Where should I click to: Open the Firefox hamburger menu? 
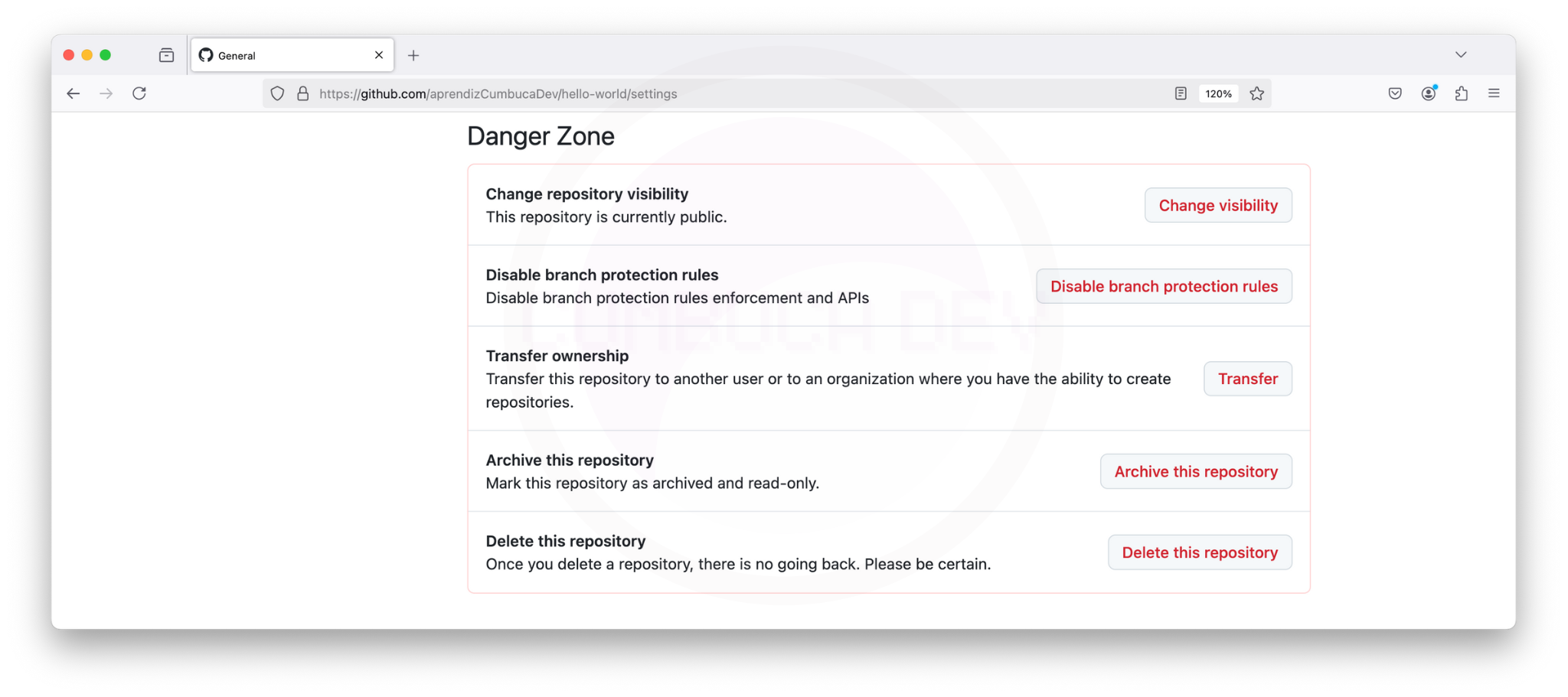coord(1494,93)
